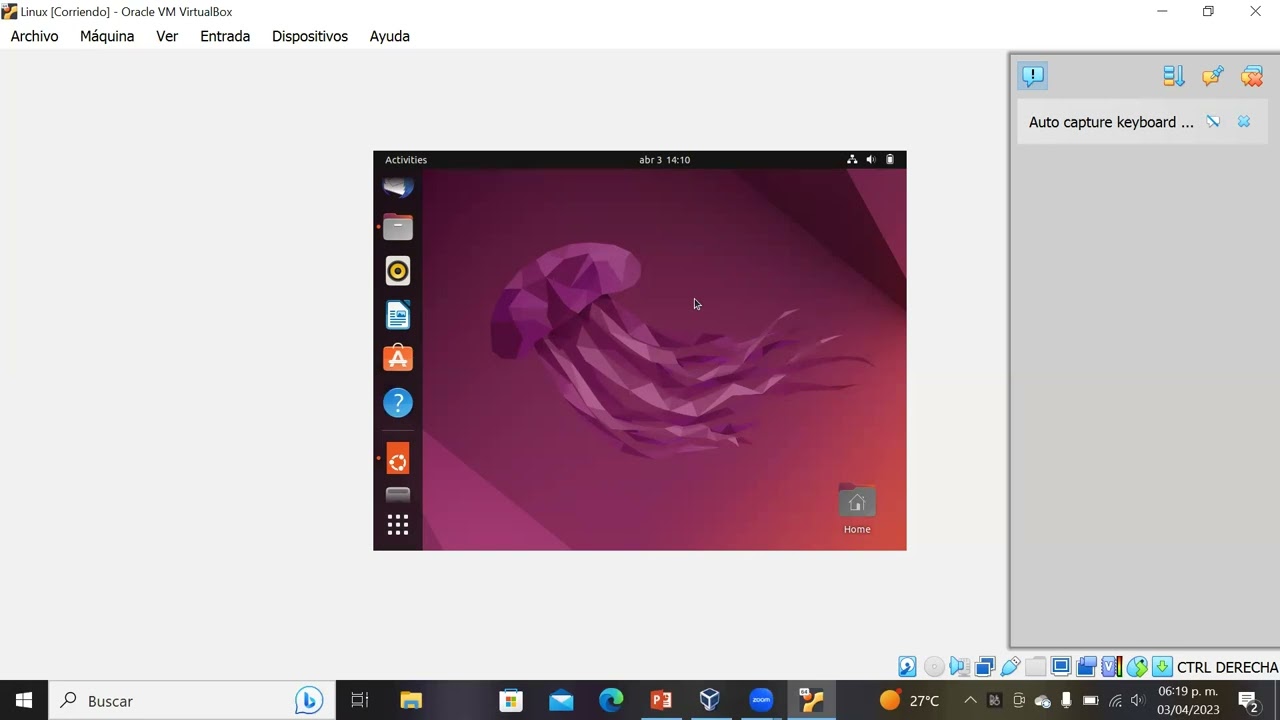Click the green arrow keyboard capture icon
The width and height of the screenshot is (1280, 720).
click(x=1162, y=667)
